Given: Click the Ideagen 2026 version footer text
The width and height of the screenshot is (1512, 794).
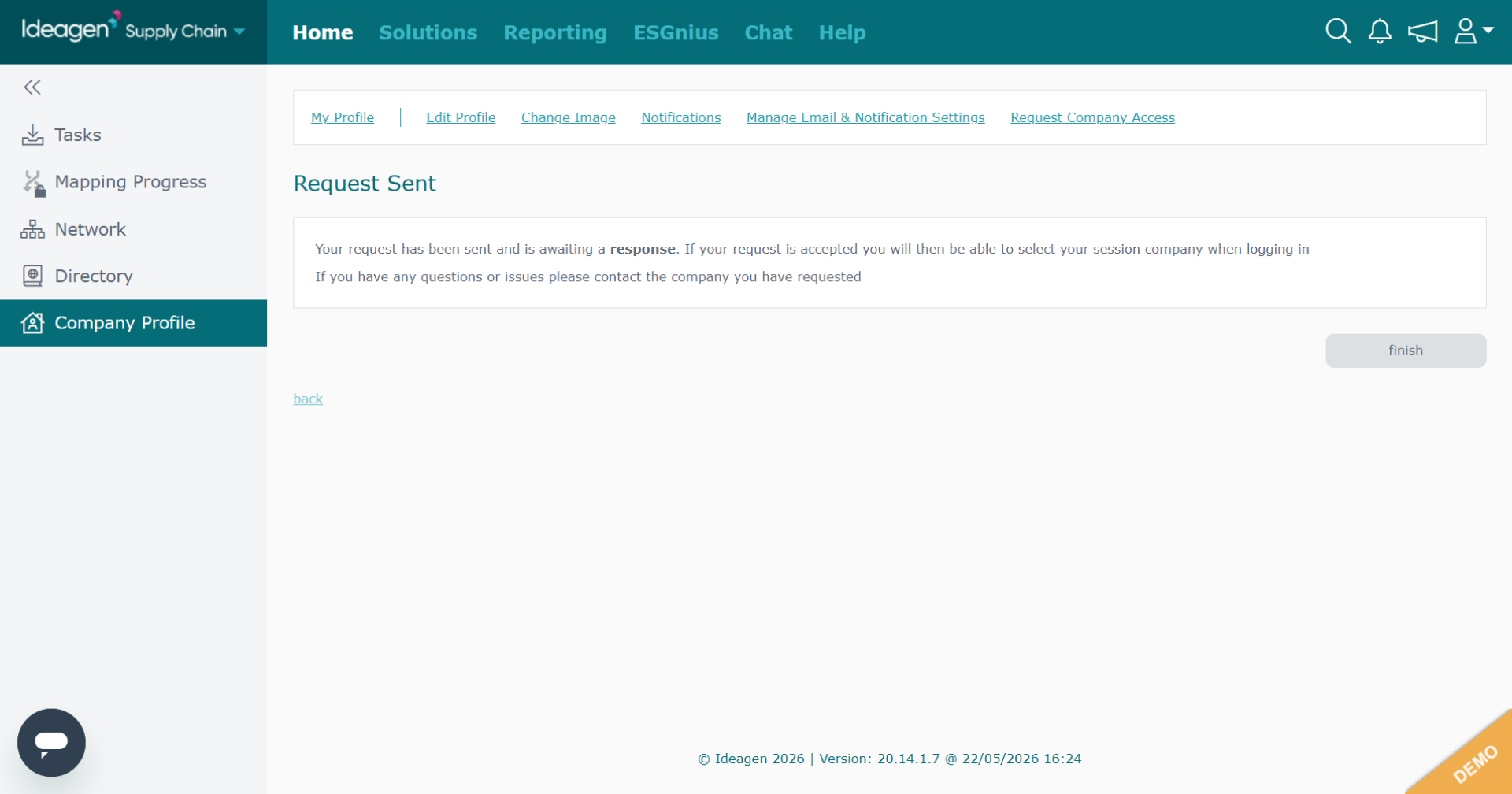Looking at the screenshot, I should point(890,759).
